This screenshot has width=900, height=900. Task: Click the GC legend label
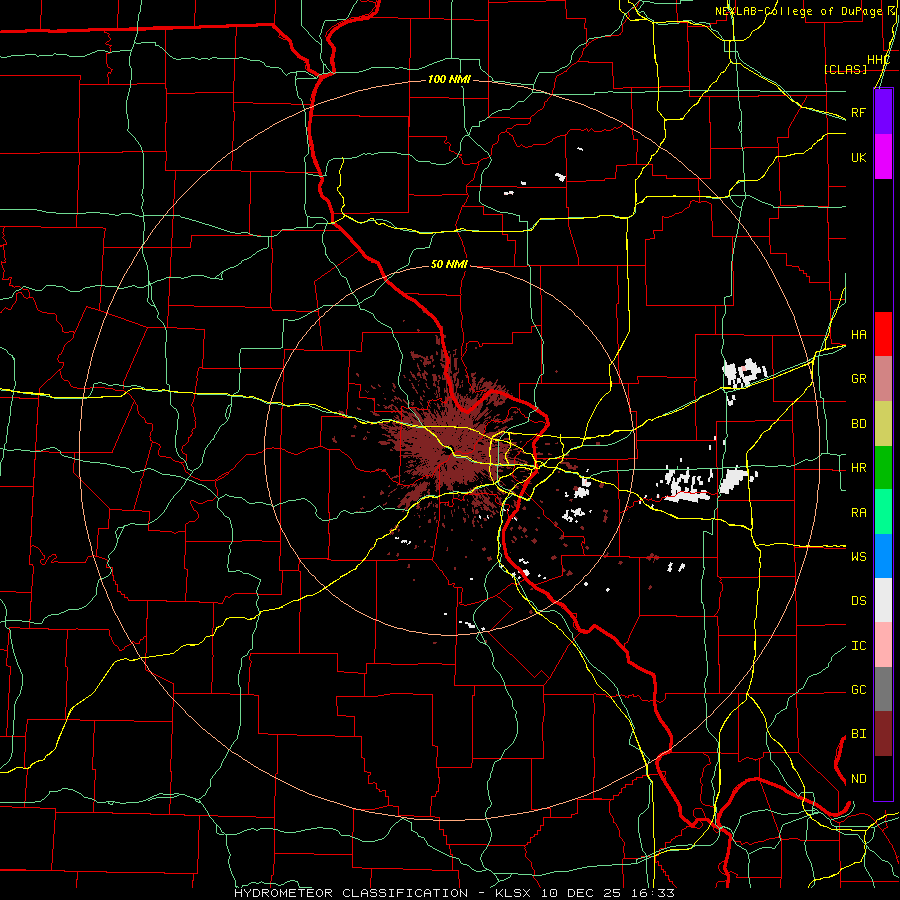858,689
